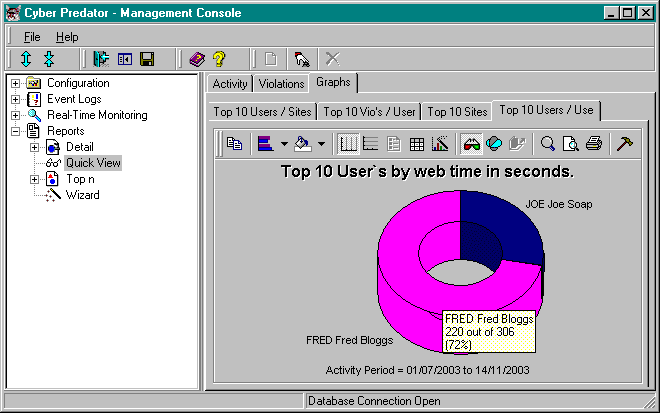
Task: Click the chart zoom magnifier icon
Action: click(x=548, y=144)
